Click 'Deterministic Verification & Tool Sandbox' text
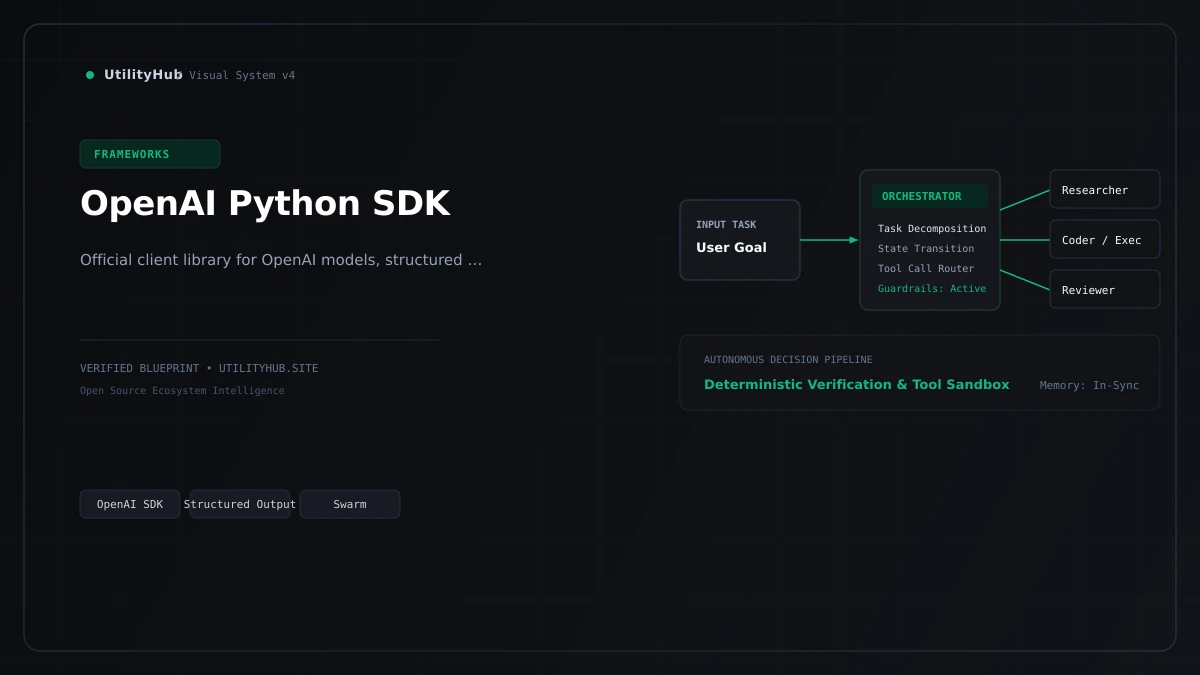Viewport: 1200px width, 675px height. (857, 385)
